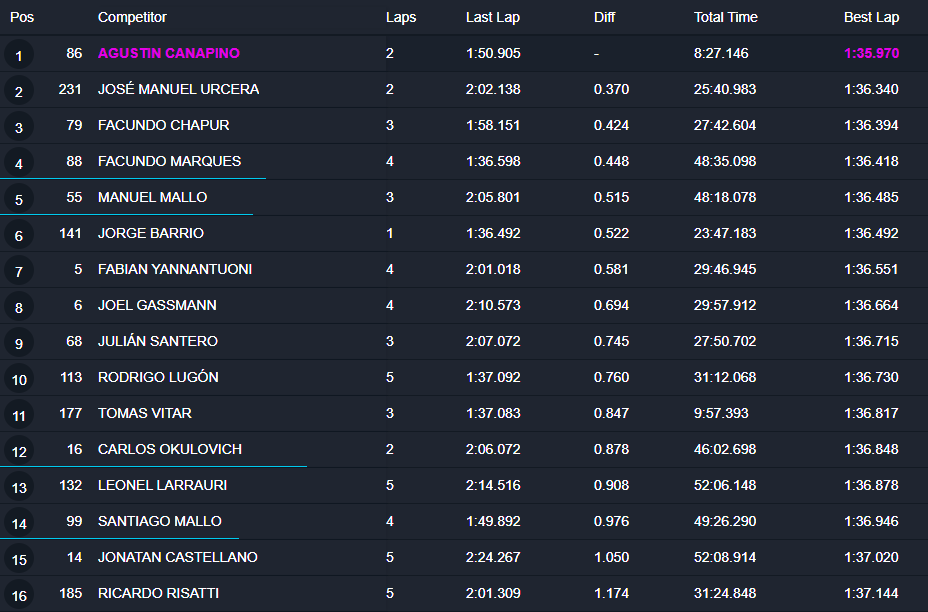Click the Competitor column header
Screen dimensions: 928x612
tap(132, 17)
